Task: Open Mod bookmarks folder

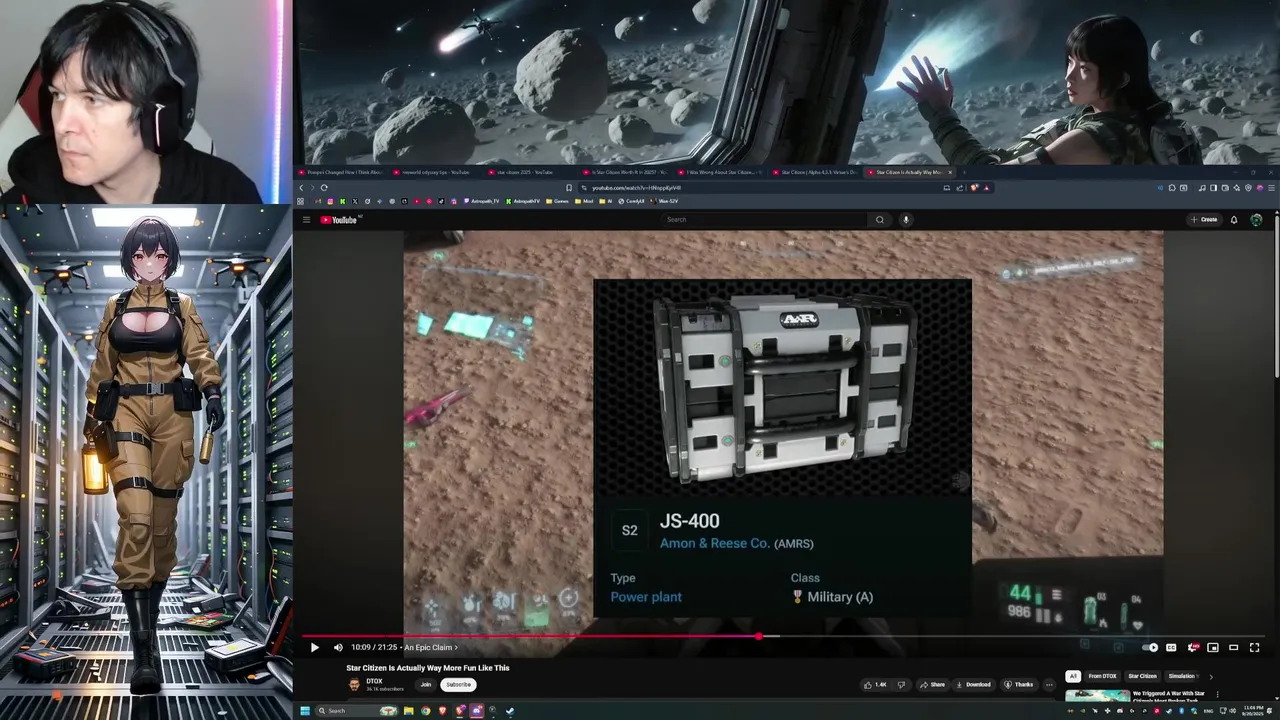Action: pos(584,201)
